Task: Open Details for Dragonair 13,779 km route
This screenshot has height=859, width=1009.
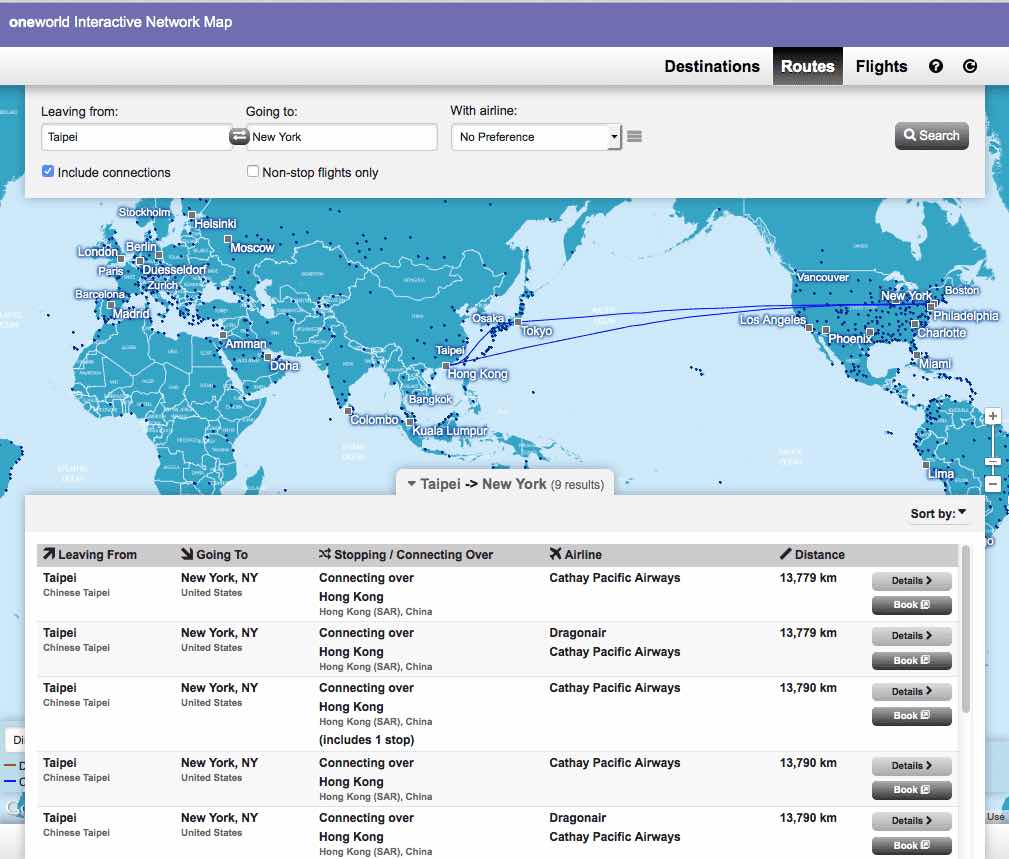Action: click(911, 636)
